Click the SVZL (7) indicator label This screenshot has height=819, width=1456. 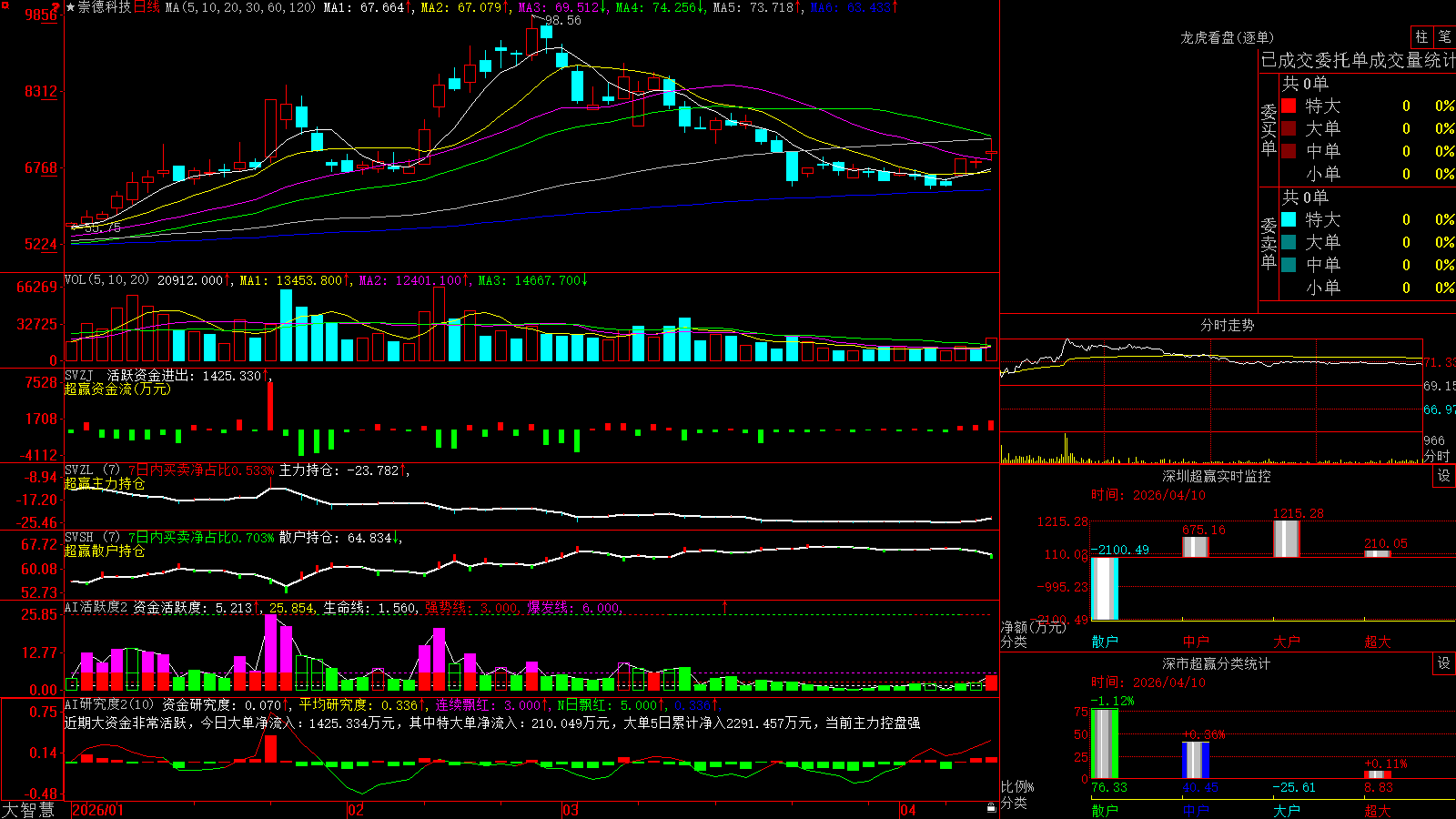(93, 470)
